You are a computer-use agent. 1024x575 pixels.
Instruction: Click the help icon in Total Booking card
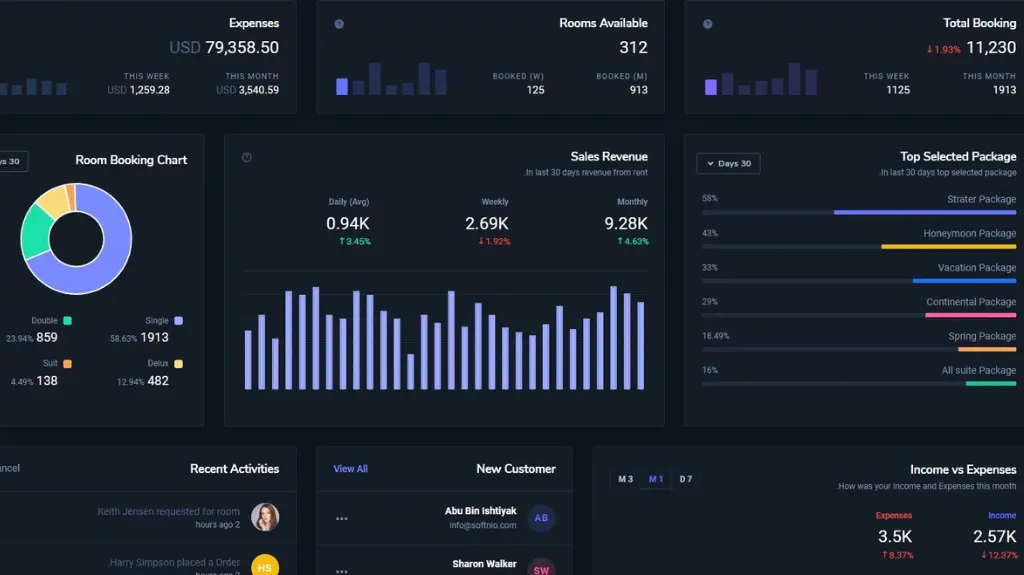pyautogui.click(x=707, y=24)
